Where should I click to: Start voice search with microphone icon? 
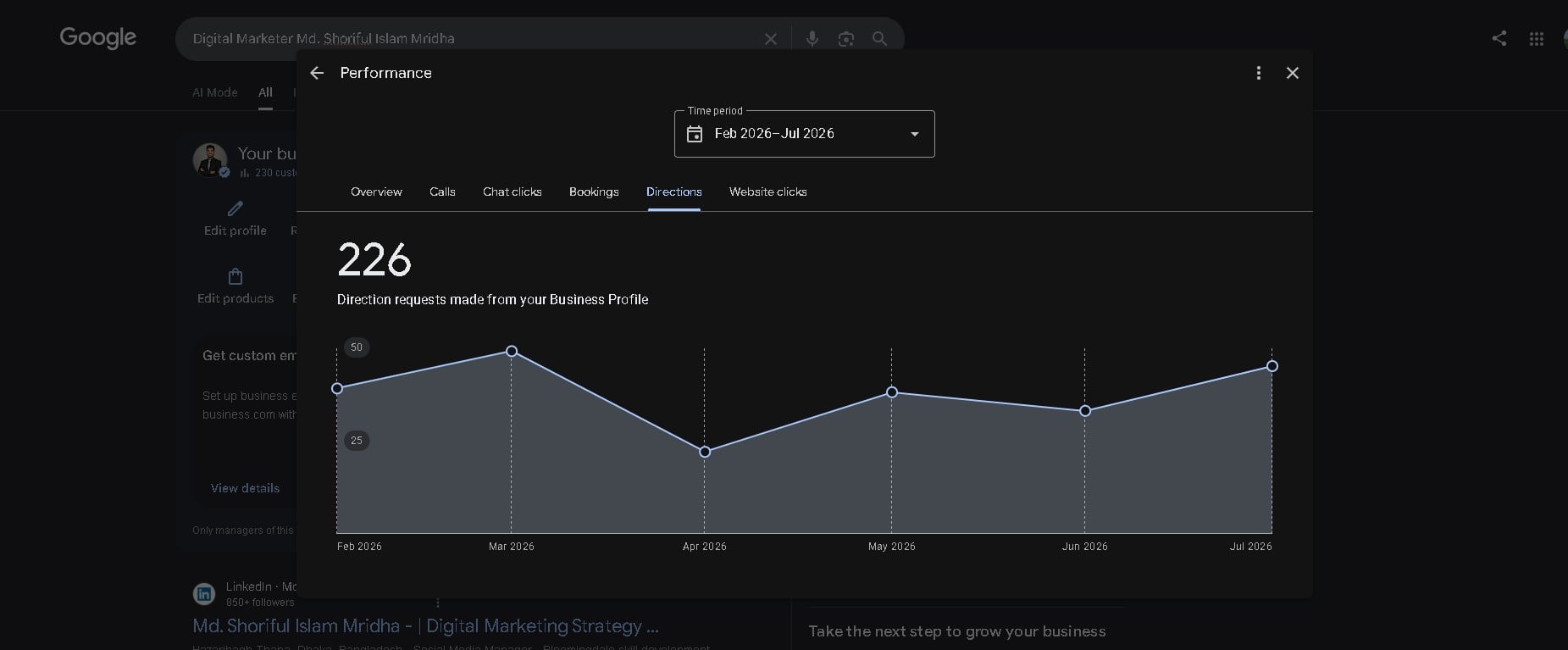coord(812,39)
